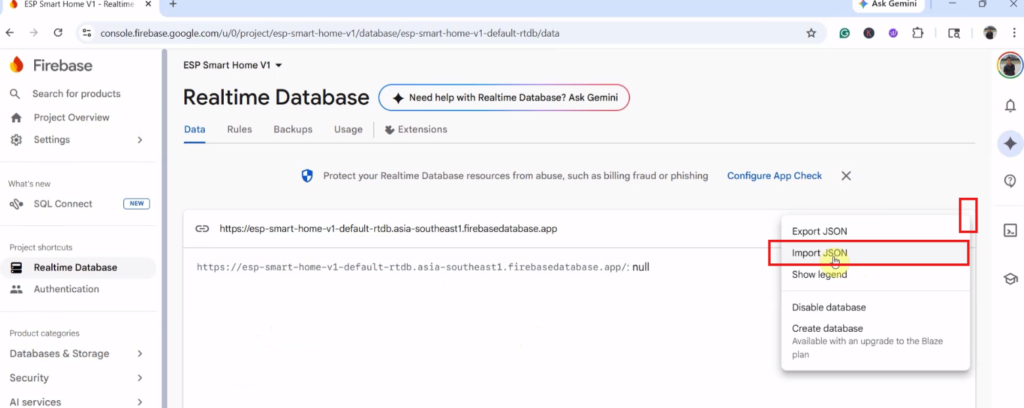Dismiss the App Check banner
The height and width of the screenshot is (408, 1024).
tap(846, 176)
